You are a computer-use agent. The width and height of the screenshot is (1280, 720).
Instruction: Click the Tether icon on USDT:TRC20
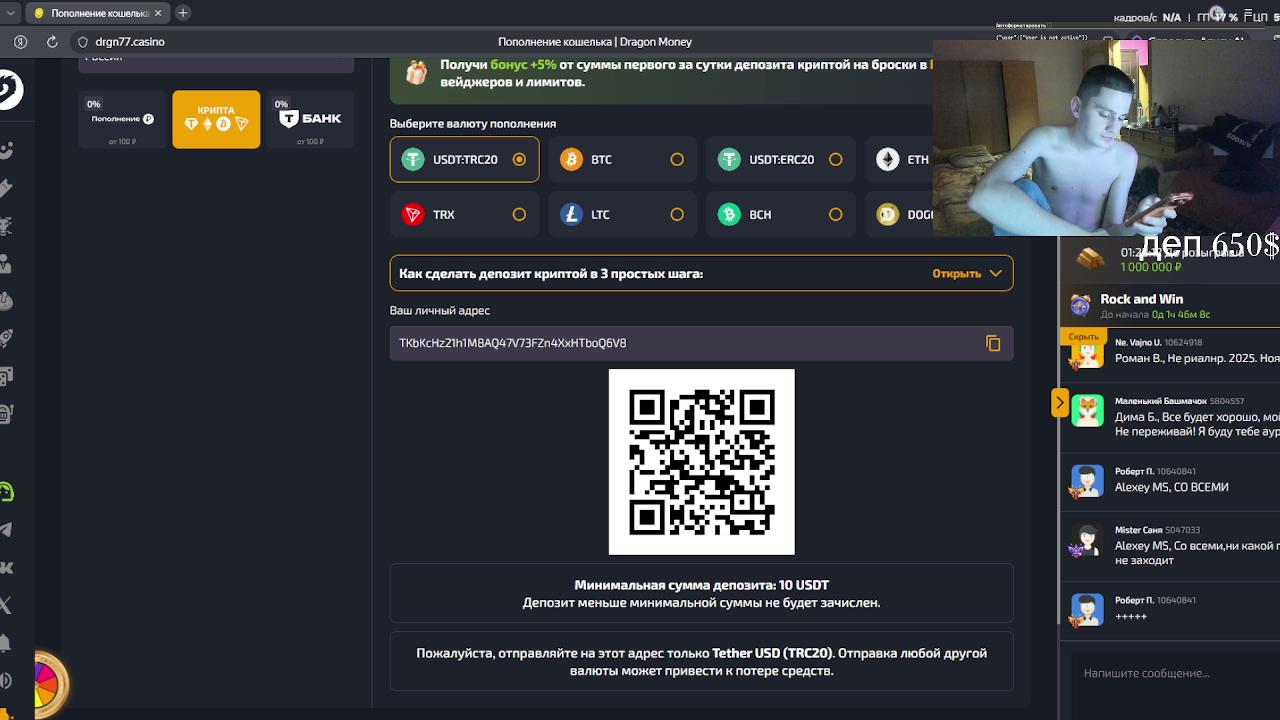pyautogui.click(x=413, y=159)
